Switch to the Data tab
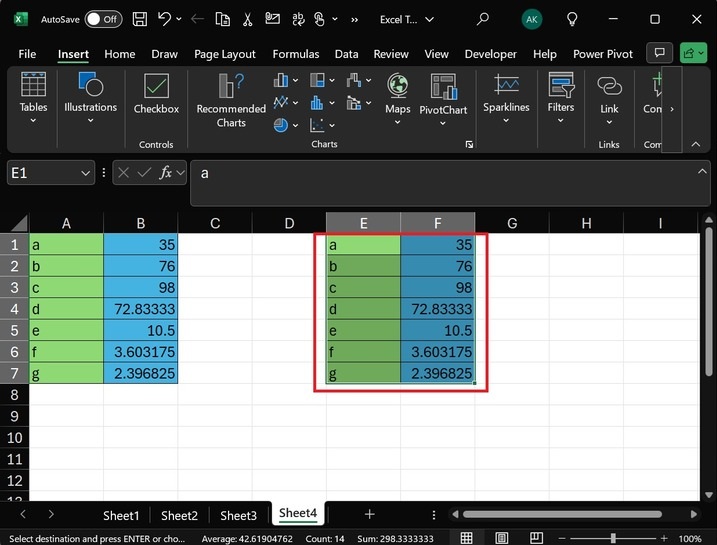717x545 pixels. point(347,54)
